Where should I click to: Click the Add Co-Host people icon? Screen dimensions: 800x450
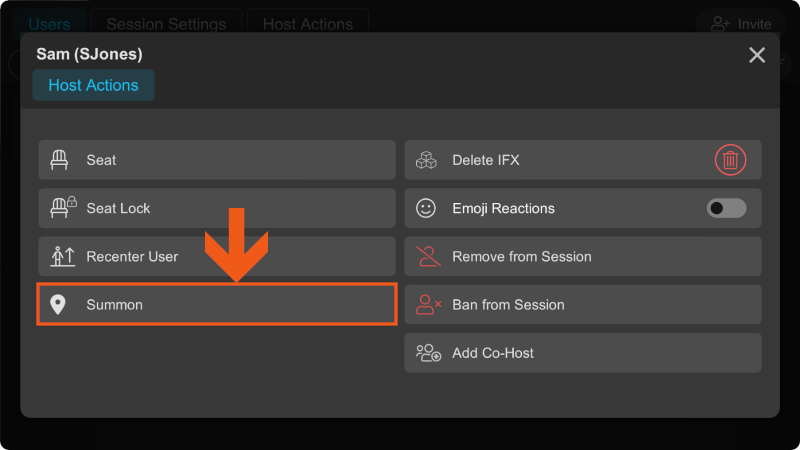(428, 353)
